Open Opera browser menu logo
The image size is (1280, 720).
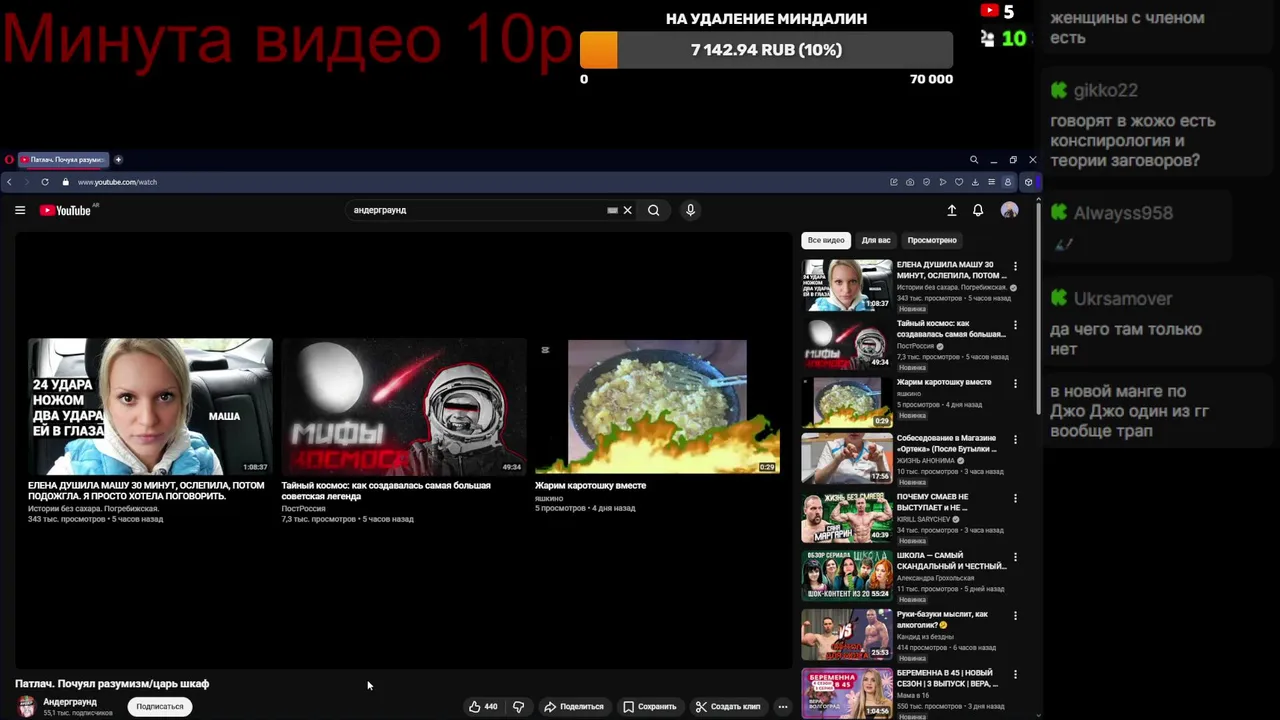pyautogui.click(x=9, y=160)
